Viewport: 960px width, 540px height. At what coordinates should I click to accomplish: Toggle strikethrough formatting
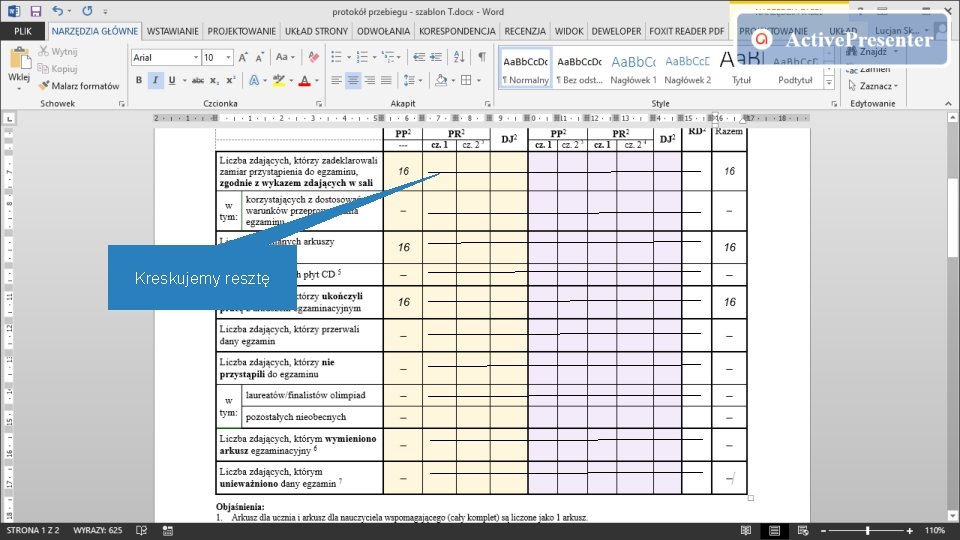pos(198,80)
